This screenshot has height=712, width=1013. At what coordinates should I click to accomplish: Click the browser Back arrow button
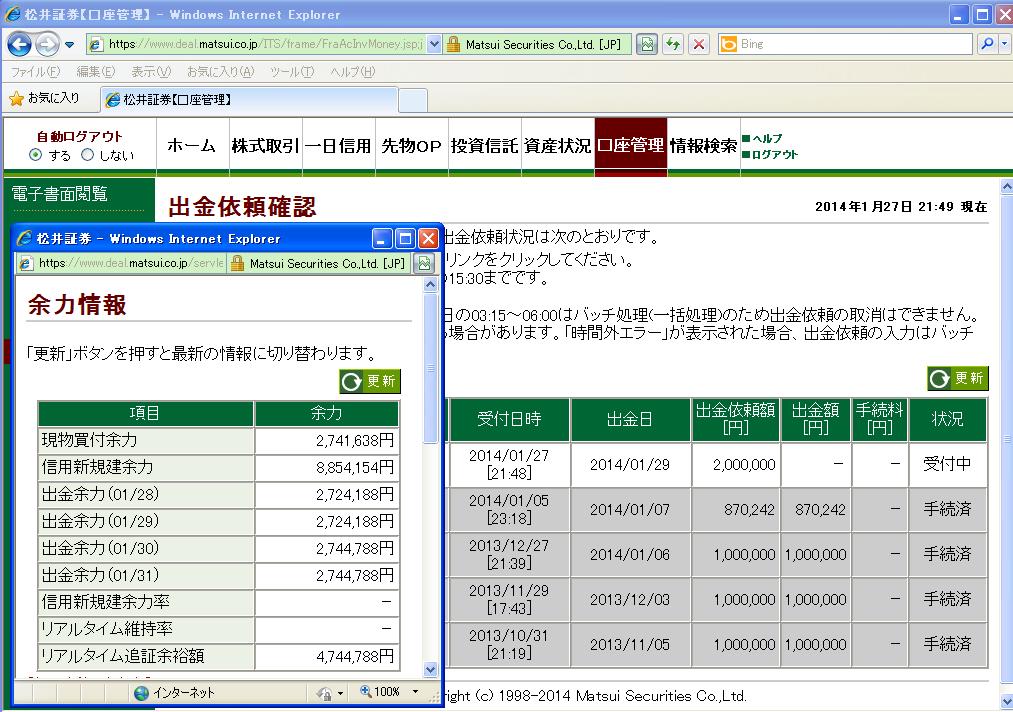coord(20,44)
